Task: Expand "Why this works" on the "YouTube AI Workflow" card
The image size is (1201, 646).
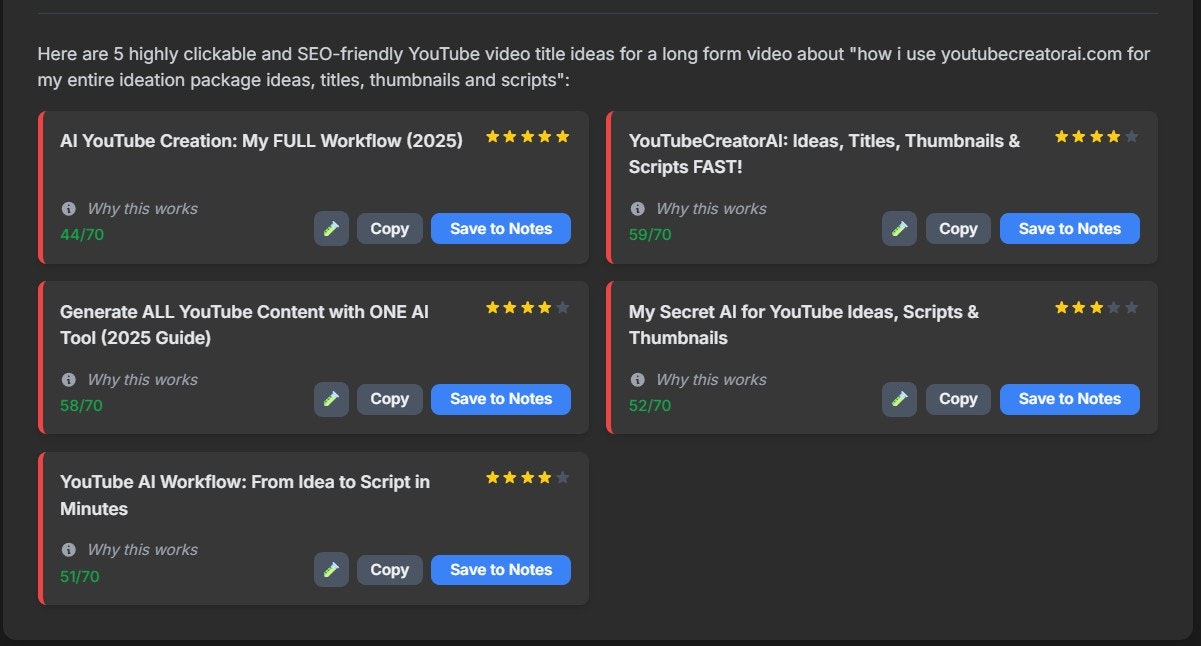Action: click(143, 549)
